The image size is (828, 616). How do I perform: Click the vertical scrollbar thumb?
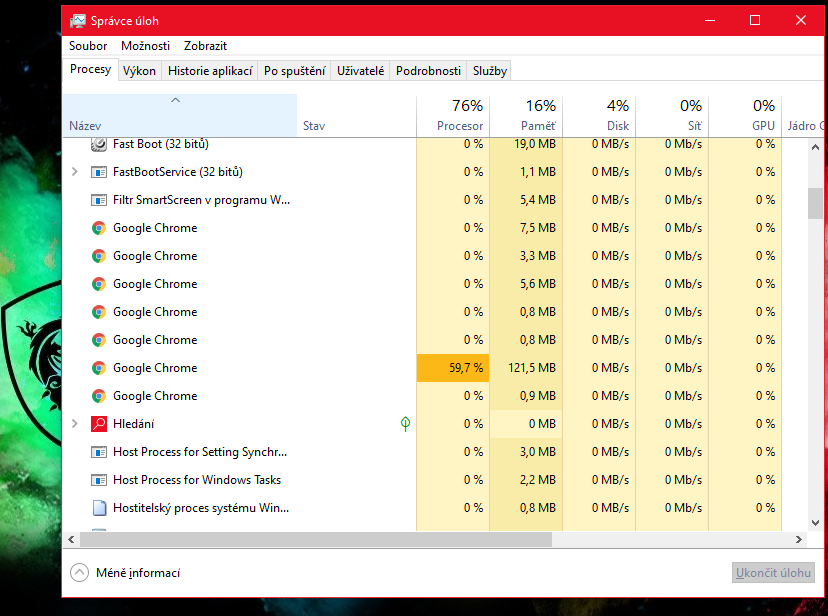815,202
